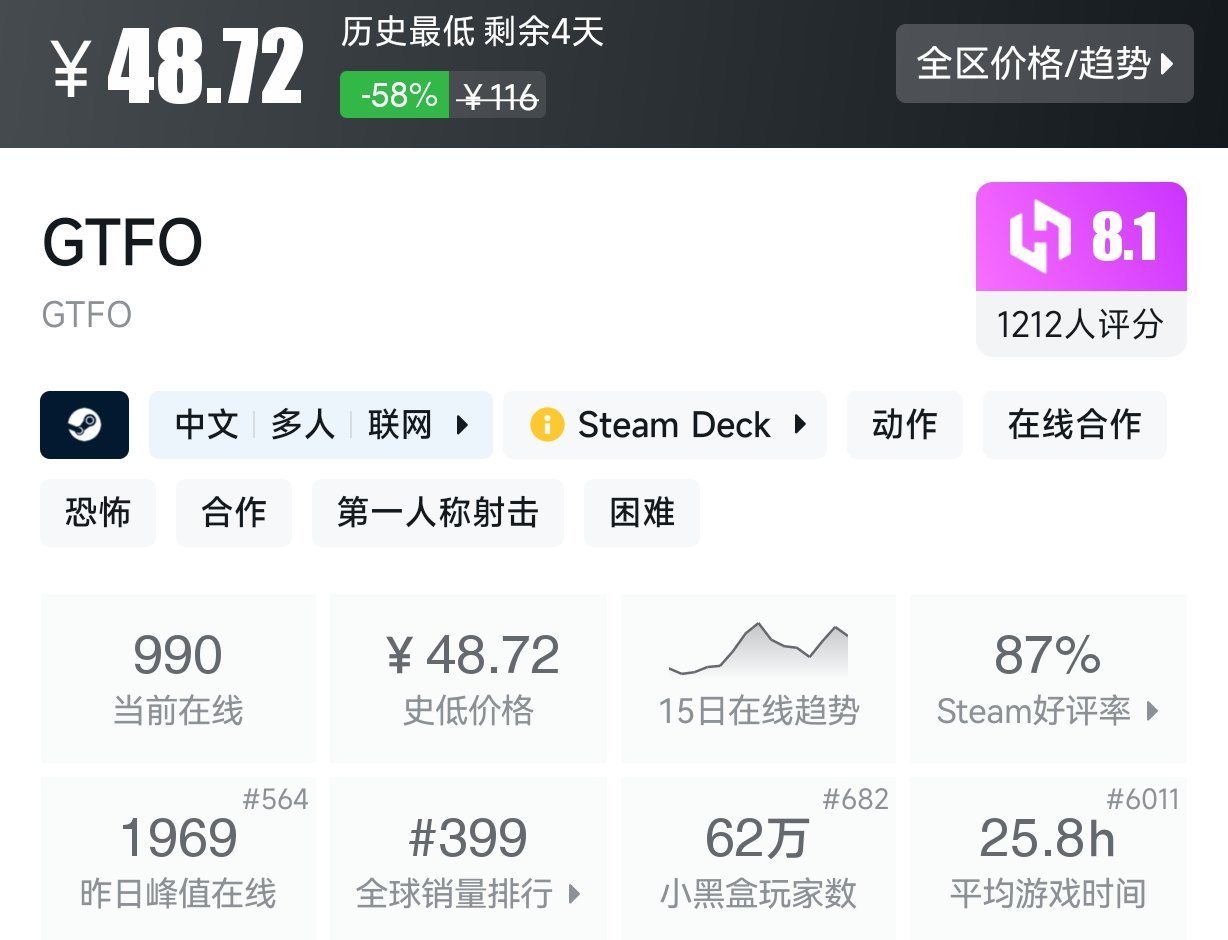The height and width of the screenshot is (940, 1228).
Task: Select the 困难 tag
Action: (641, 512)
